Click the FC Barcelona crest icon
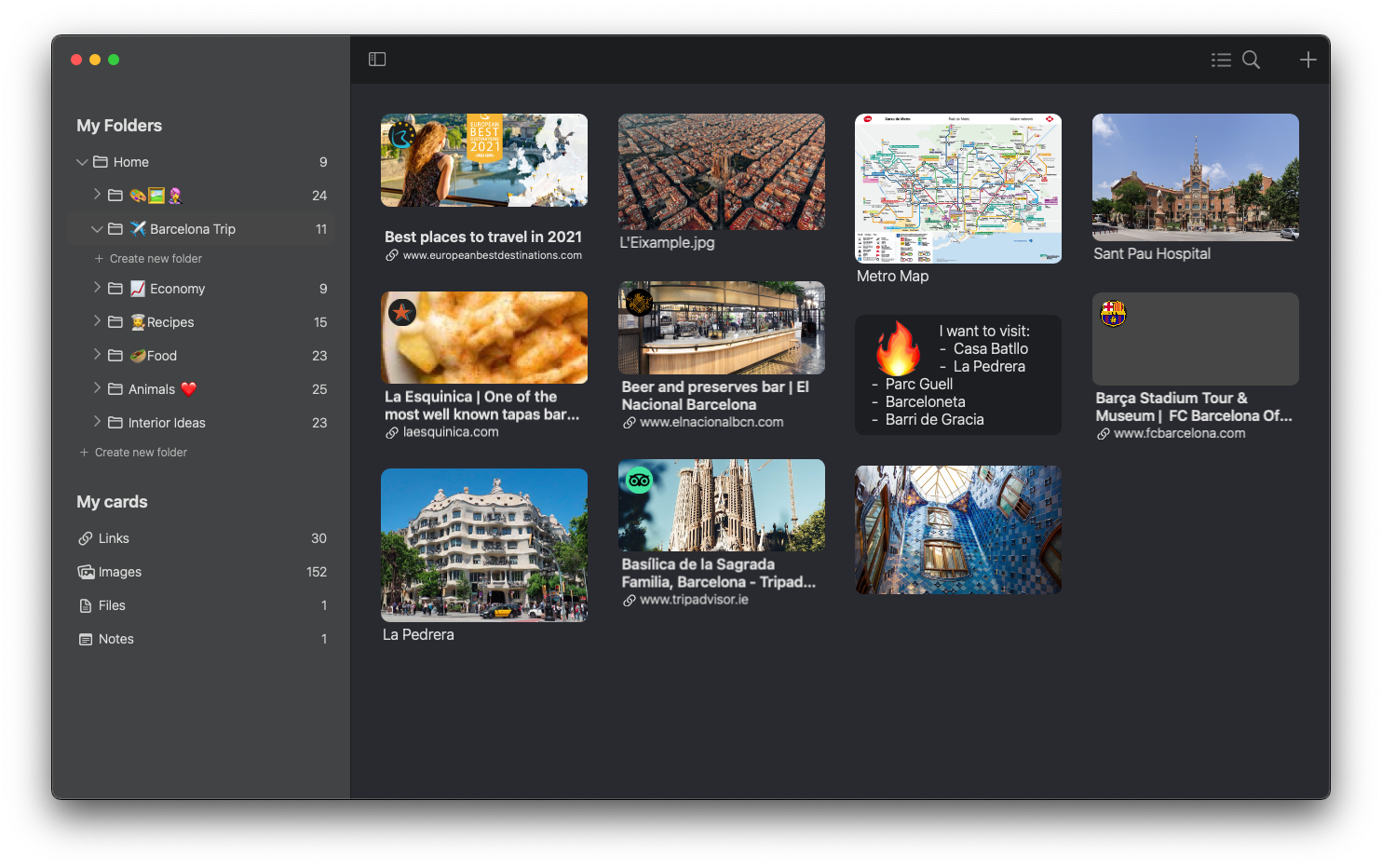This screenshot has width=1382, height=868. pyautogui.click(x=1113, y=313)
